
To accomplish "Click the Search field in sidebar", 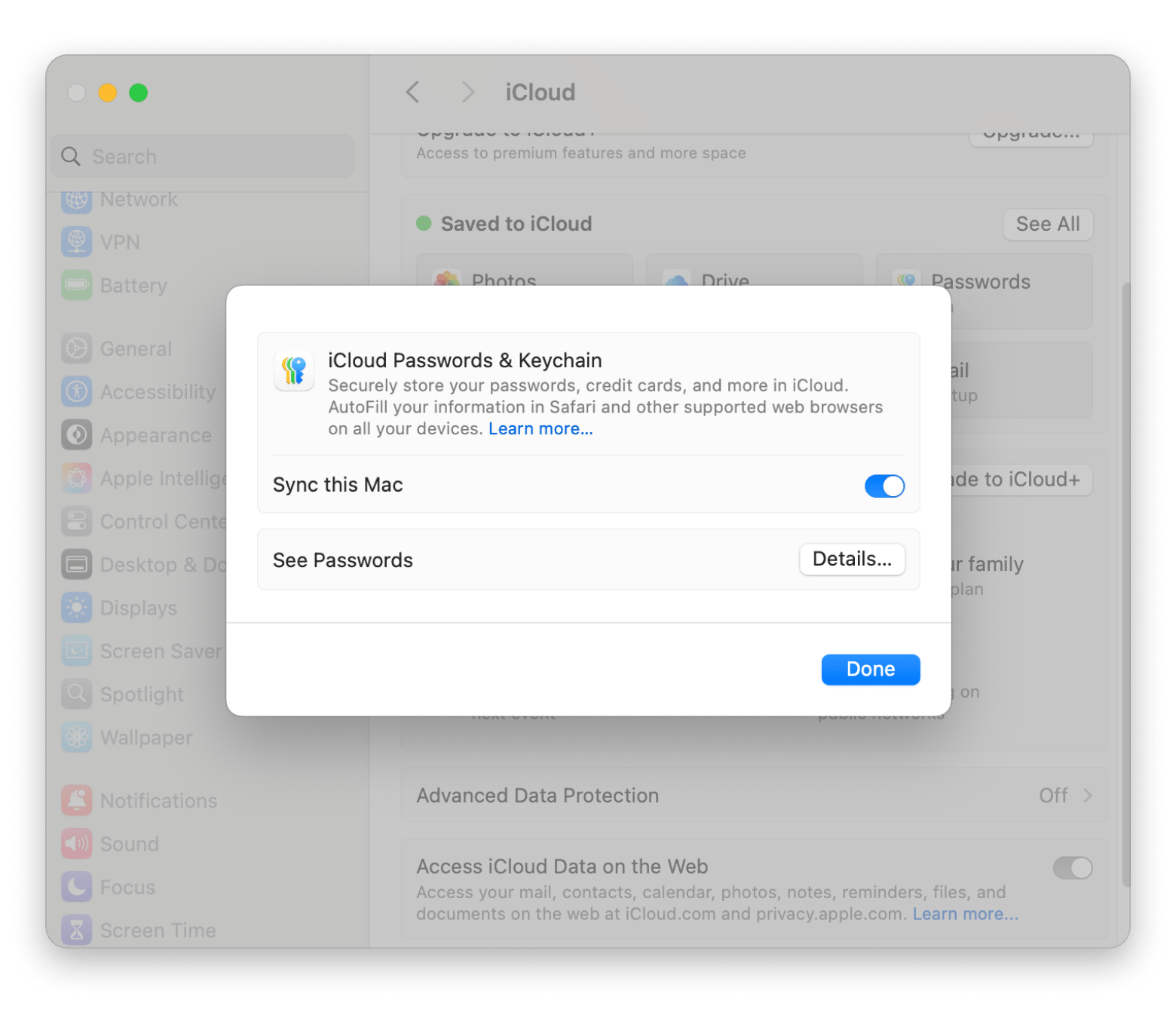I will 204,156.
